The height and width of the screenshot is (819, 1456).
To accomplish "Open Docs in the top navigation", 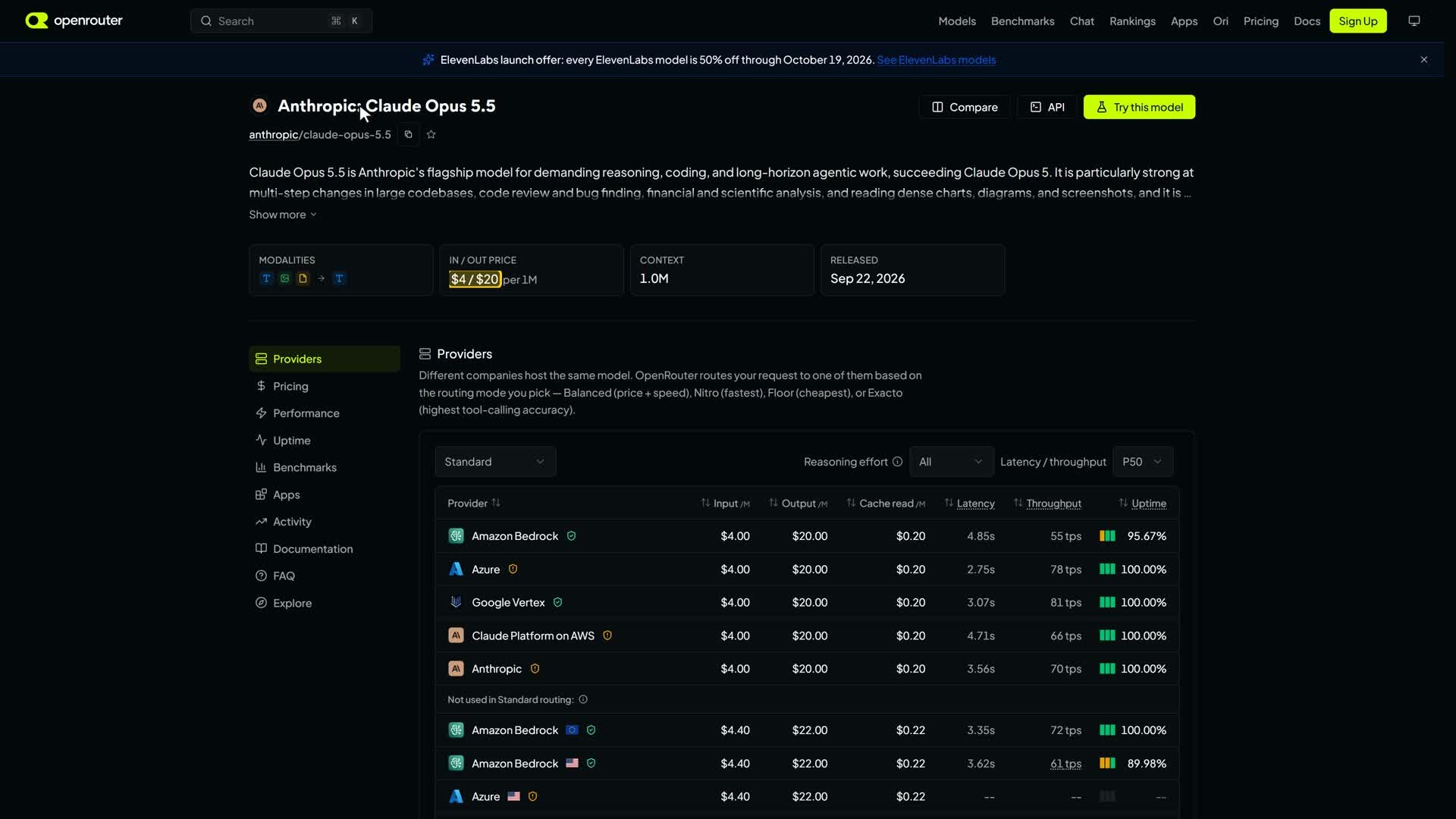I will coord(1307,21).
